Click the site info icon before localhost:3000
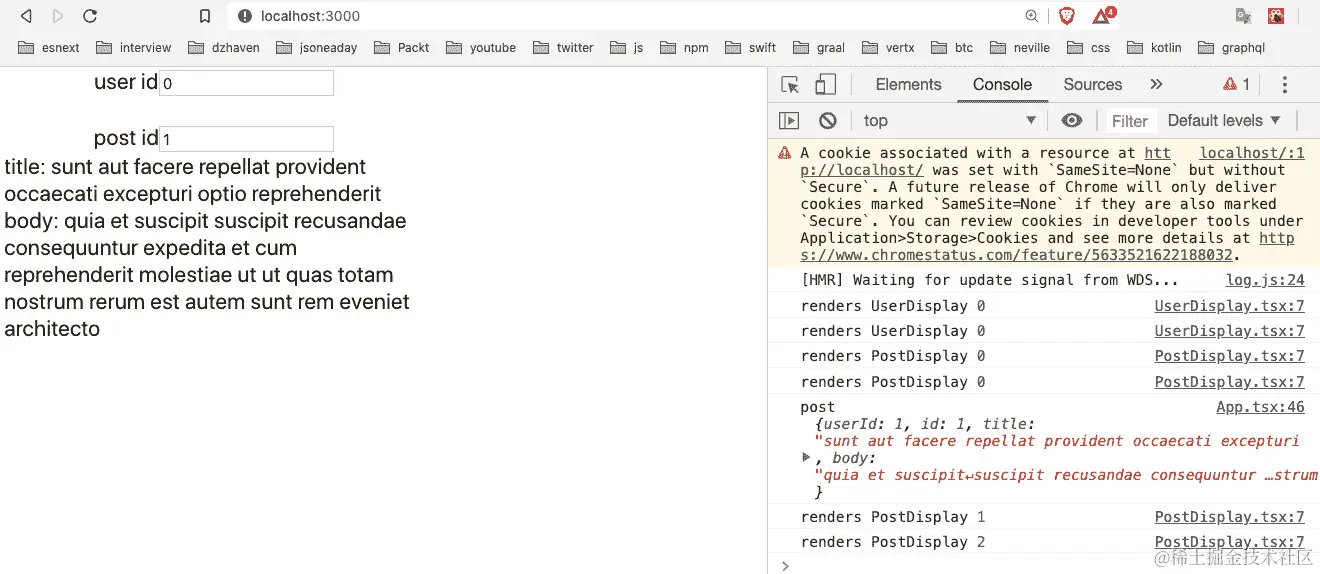 point(245,16)
